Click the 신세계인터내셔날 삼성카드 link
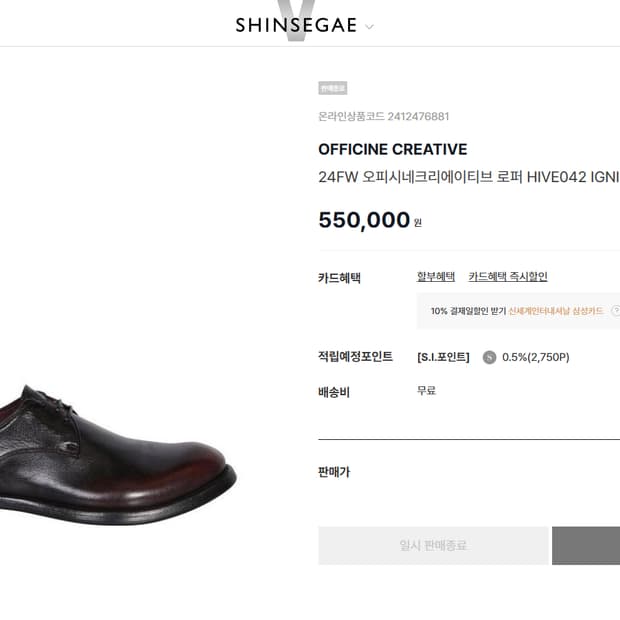Screen dimensions: 620x620 [556, 311]
